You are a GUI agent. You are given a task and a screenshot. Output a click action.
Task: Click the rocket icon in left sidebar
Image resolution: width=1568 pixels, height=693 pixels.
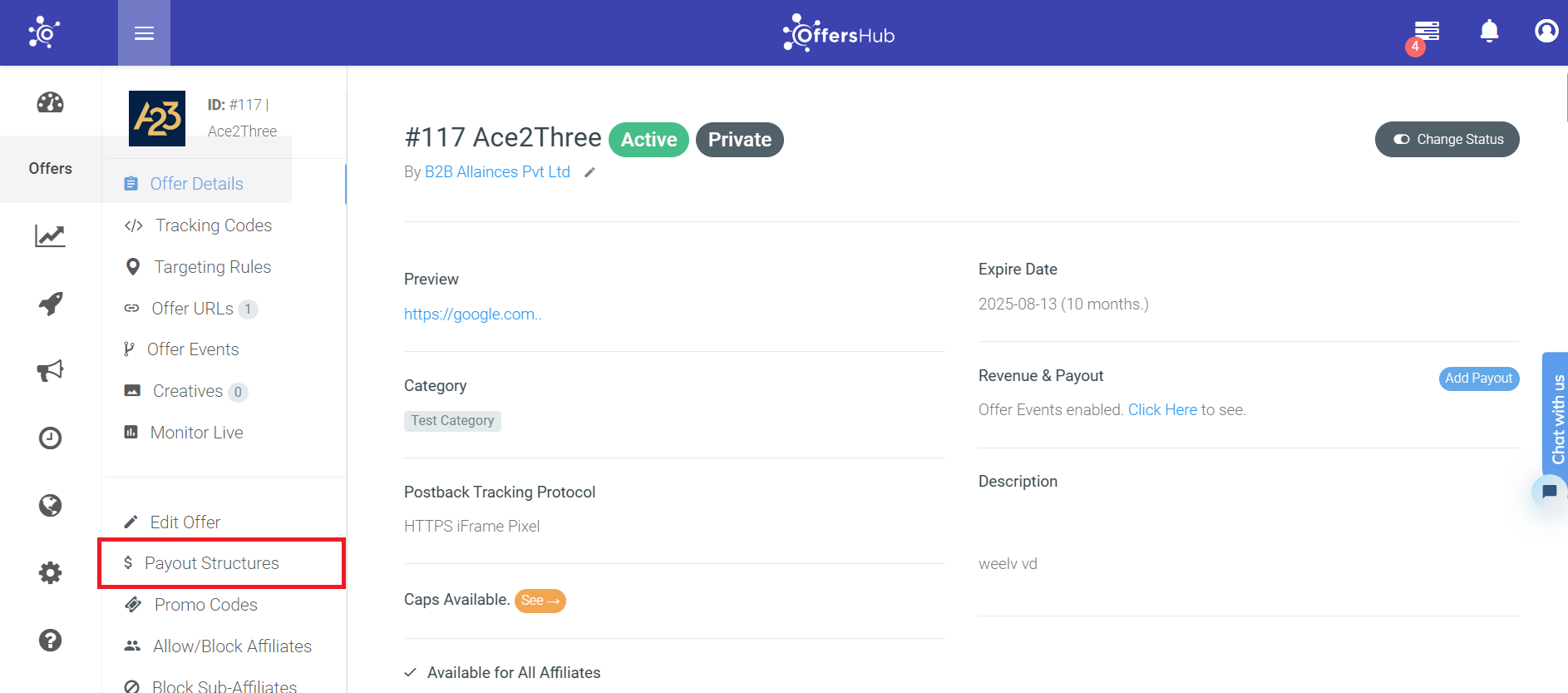[x=50, y=304]
